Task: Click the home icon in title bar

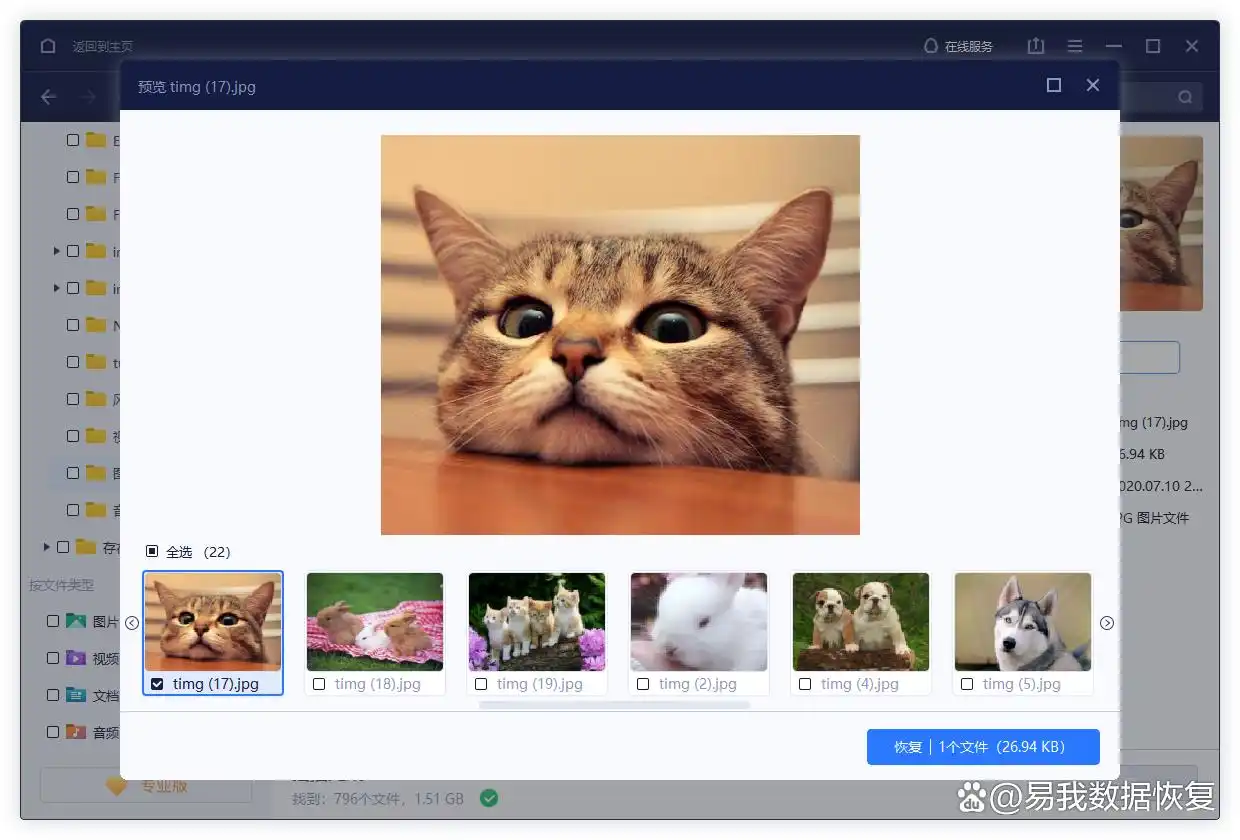Action: [48, 46]
